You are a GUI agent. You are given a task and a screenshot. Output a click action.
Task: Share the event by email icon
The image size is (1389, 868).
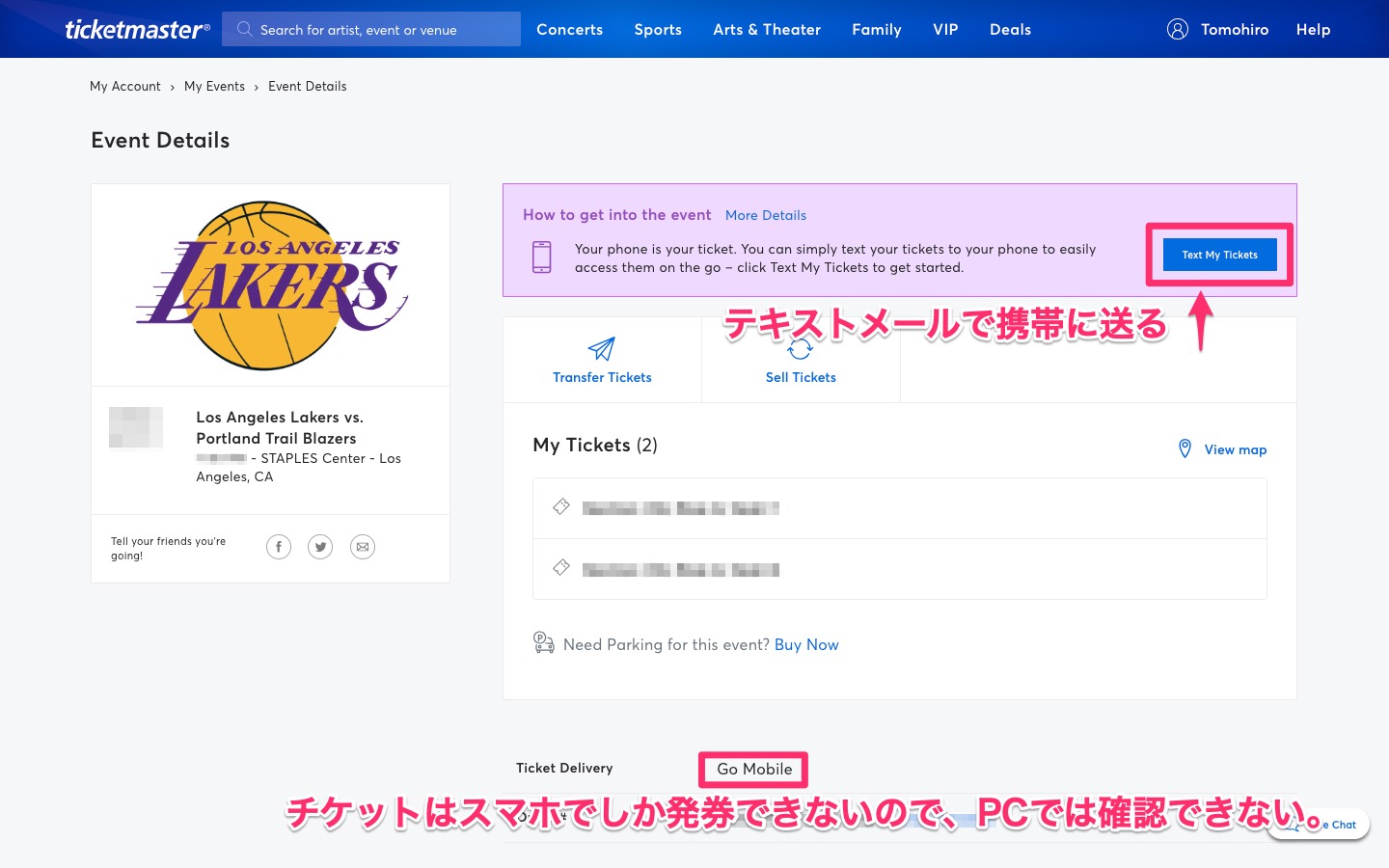(363, 547)
